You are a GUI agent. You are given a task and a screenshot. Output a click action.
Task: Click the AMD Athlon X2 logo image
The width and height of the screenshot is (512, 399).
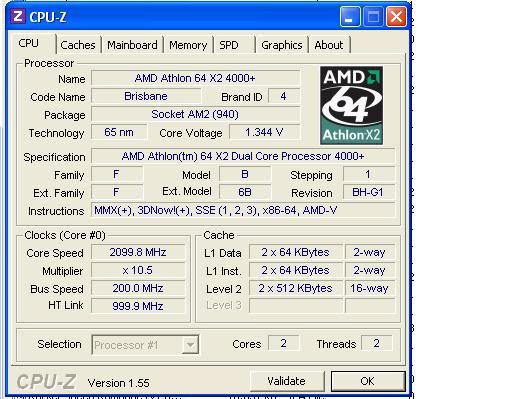351,105
